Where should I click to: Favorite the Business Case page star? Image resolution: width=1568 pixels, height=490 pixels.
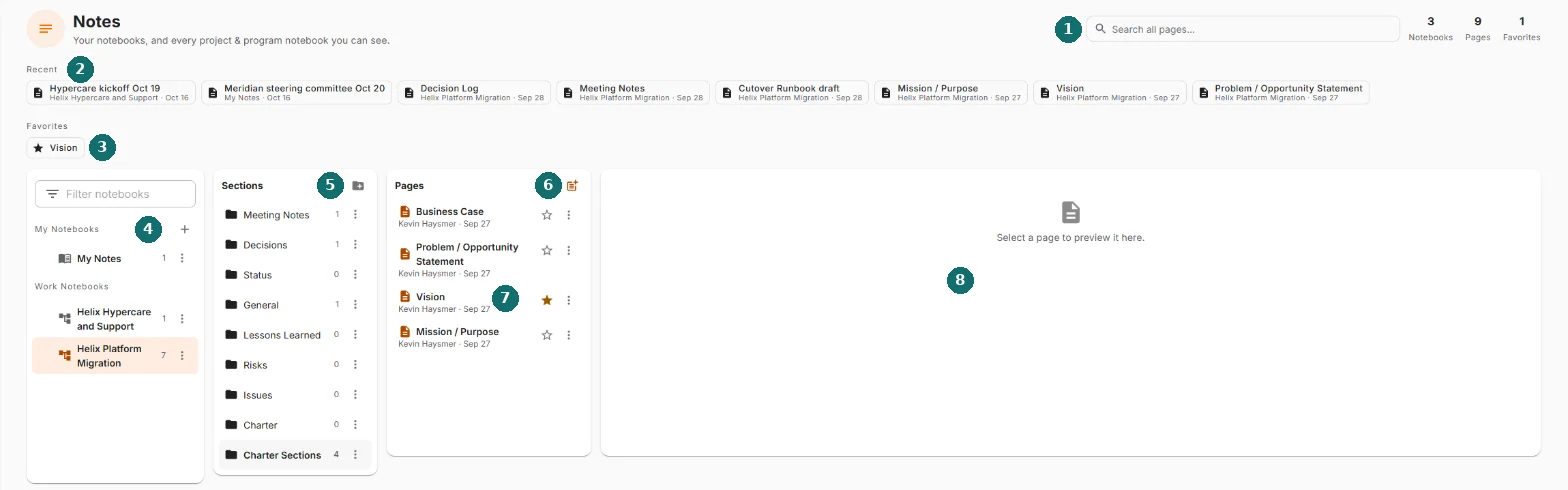(x=547, y=215)
